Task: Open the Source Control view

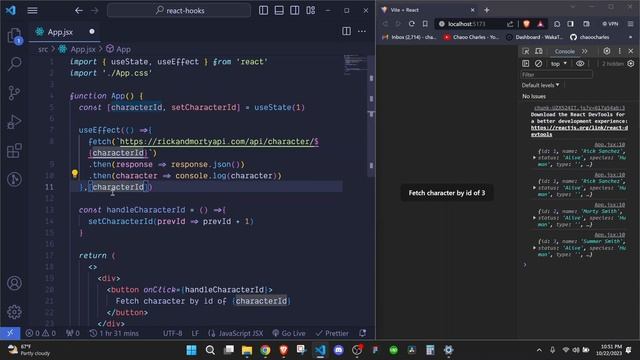Action: pos(14,93)
